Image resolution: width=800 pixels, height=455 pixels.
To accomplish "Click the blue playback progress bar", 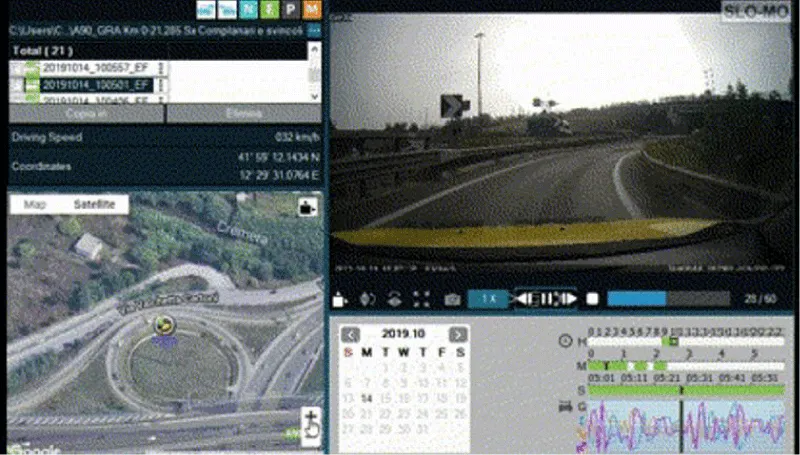I will (x=636, y=299).
